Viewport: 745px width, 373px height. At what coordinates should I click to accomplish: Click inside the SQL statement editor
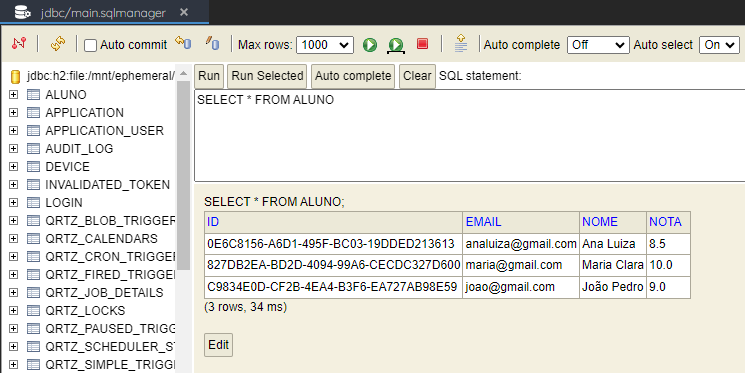click(469, 135)
